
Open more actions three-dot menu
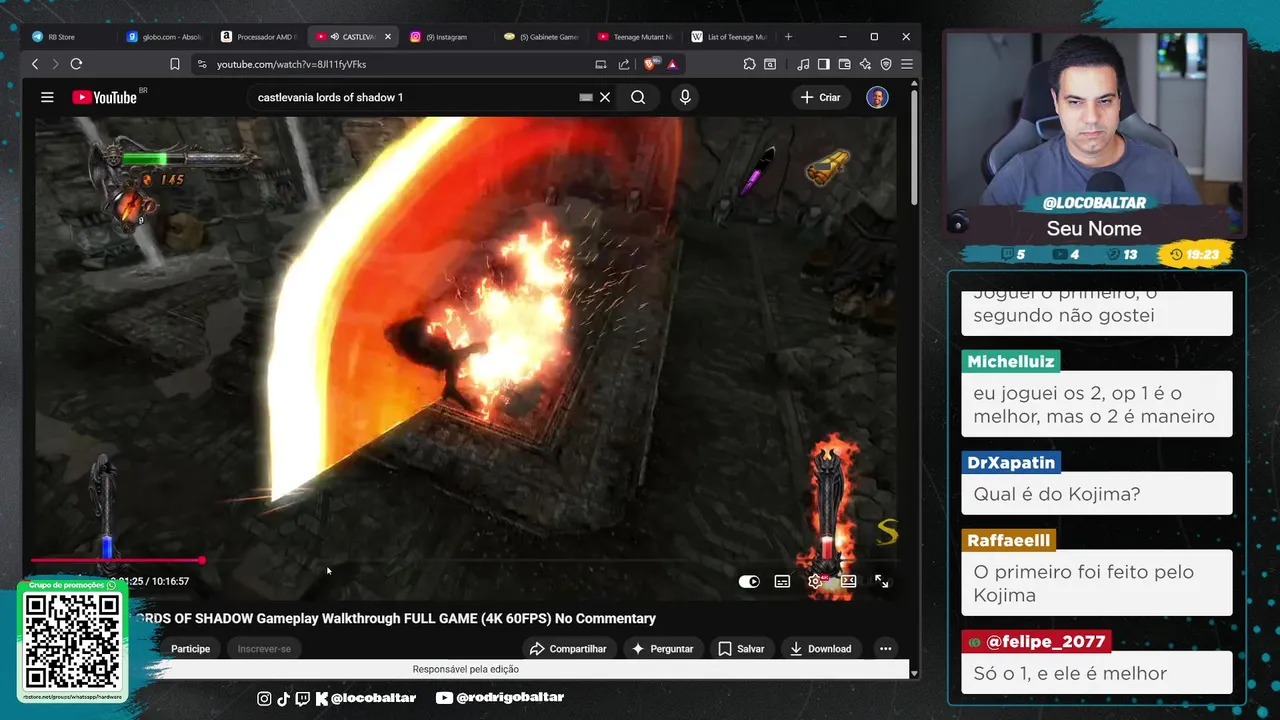coord(885,649)
